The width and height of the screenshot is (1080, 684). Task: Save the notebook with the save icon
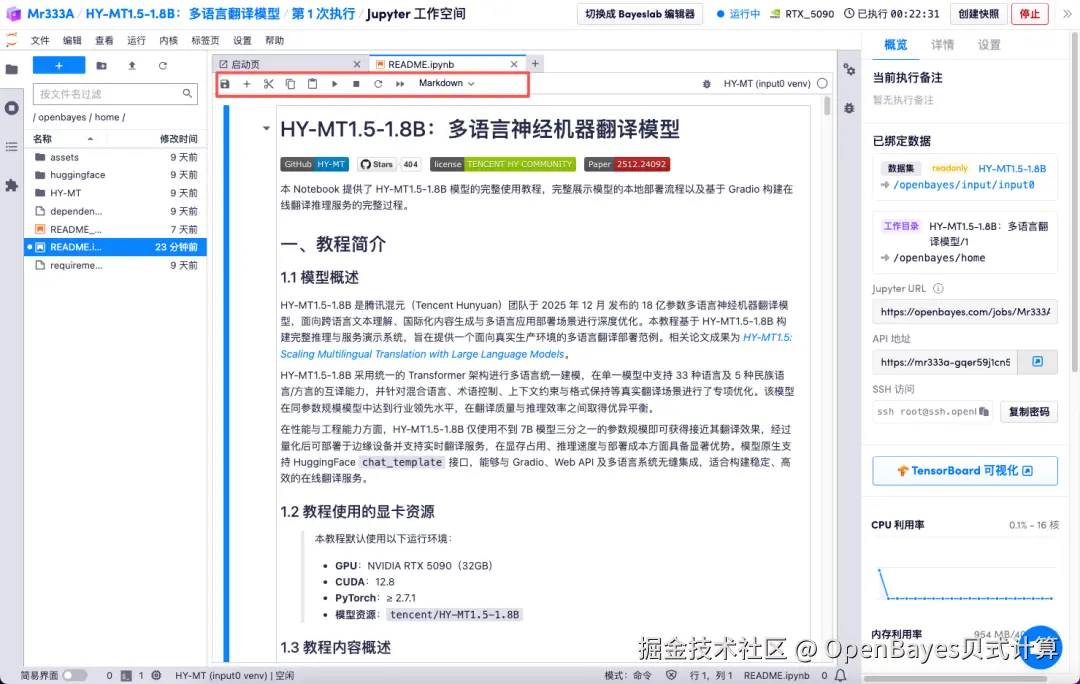(225, 84)
